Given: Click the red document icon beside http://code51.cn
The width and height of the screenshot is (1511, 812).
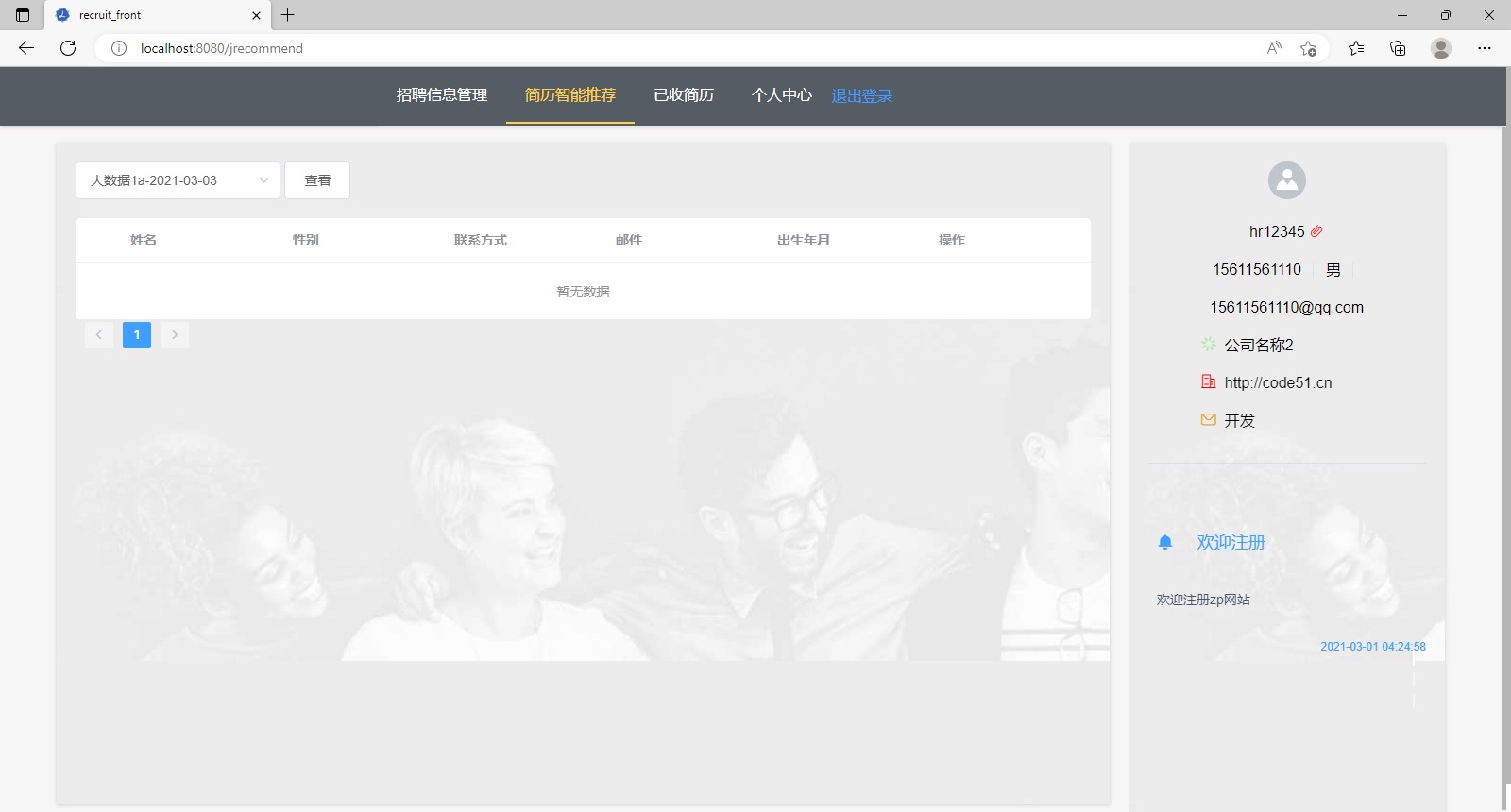Looking at the screenshot, I should click(x=1208, y=382).
